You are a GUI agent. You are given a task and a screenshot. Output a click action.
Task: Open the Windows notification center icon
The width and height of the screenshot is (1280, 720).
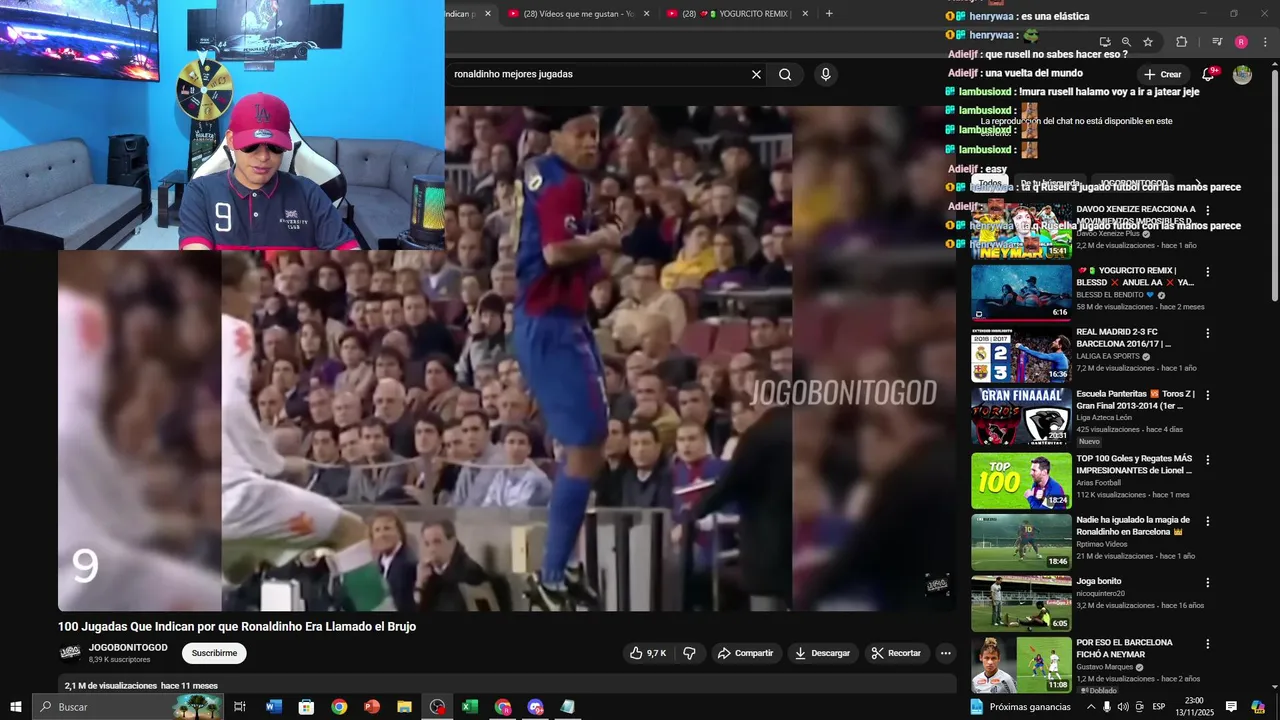pos(1231,707)
